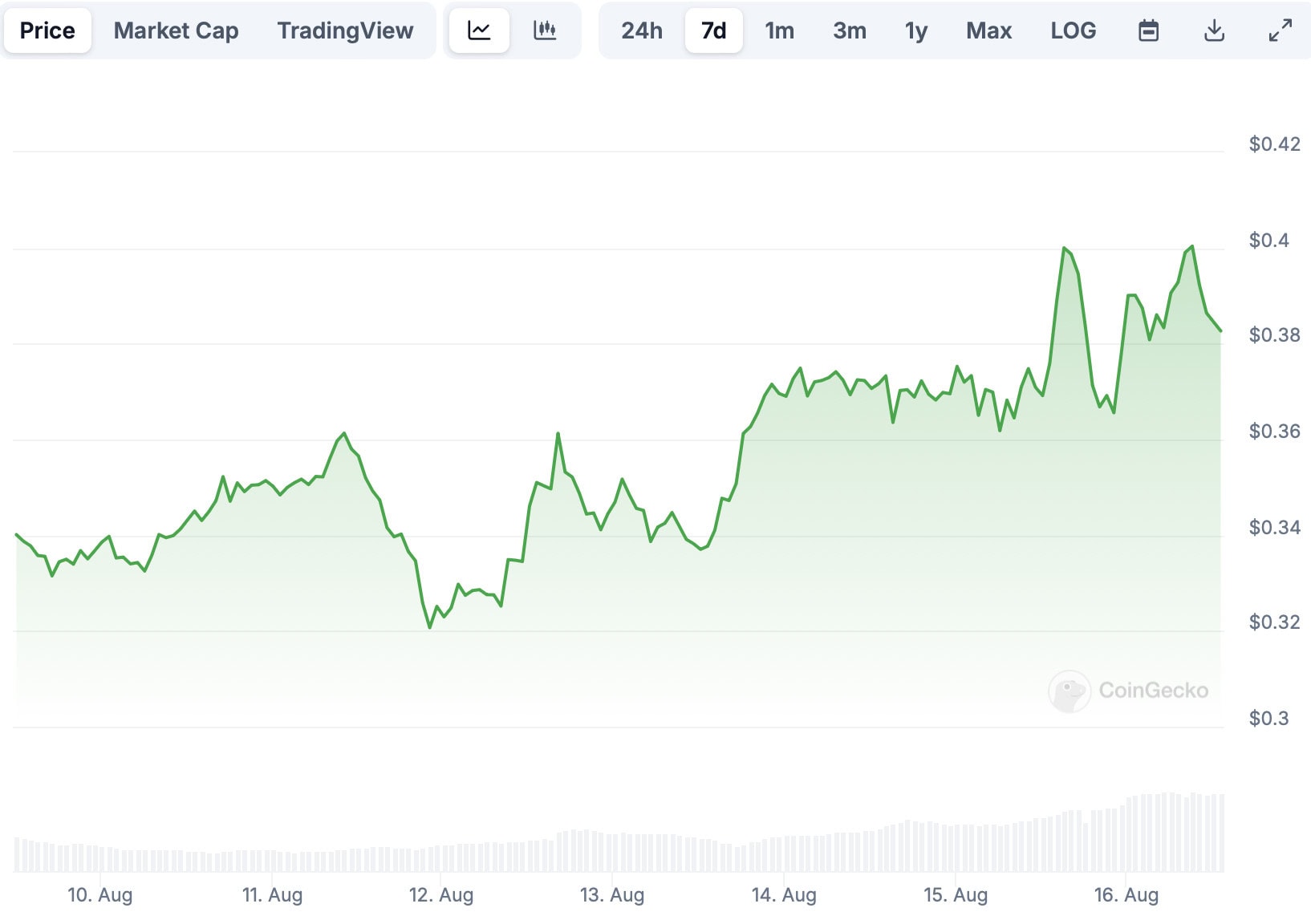
Task: Expand chart to fullscreen
Action: (1281, 30)
